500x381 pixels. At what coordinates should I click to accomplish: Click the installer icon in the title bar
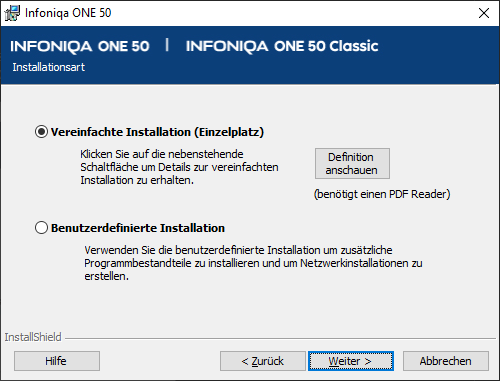point(12,13)
